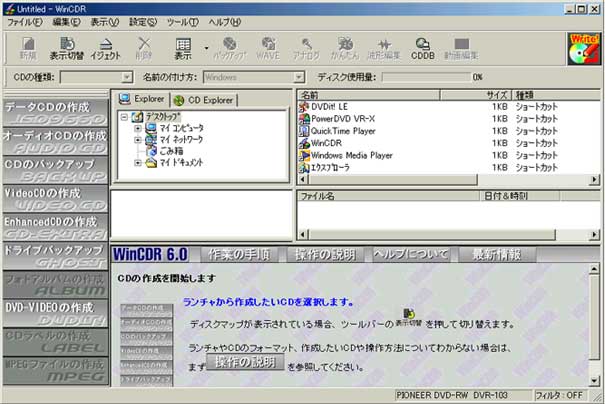
Task: Open the arrow beside 表示 toolbar button
Action: 206,48
